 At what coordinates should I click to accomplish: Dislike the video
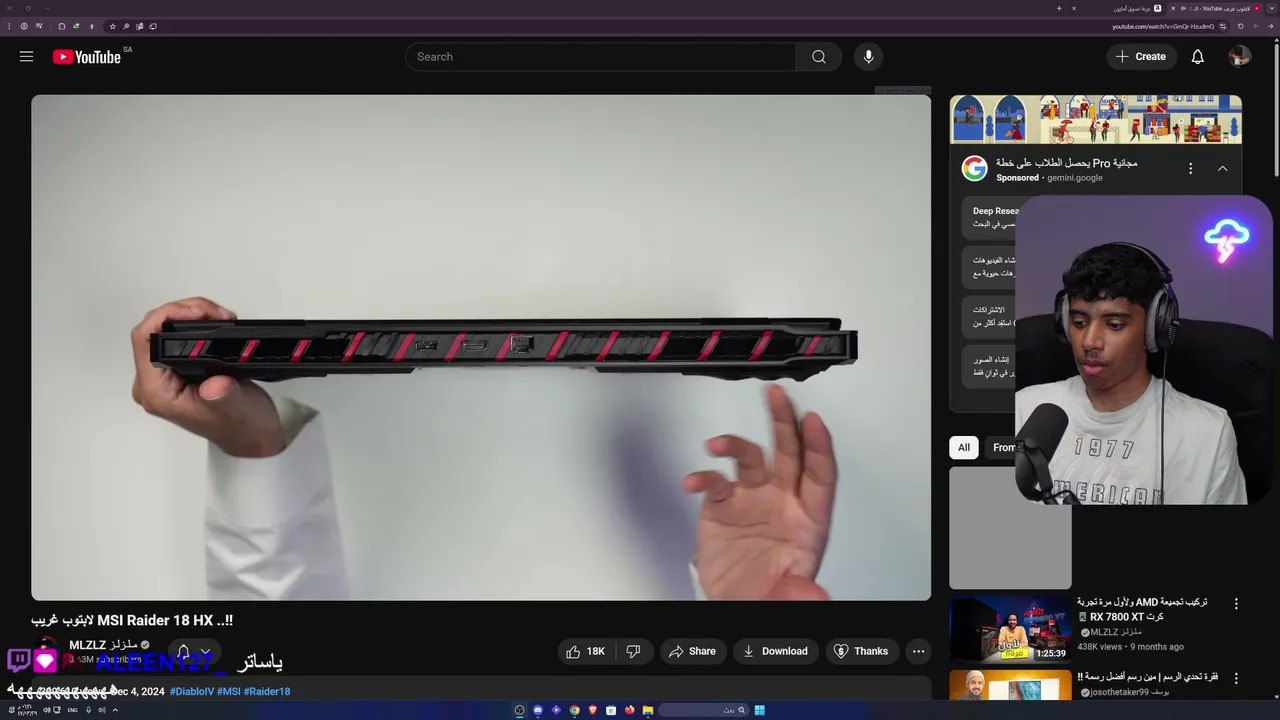pyautogui.click(x=633, y=651)
